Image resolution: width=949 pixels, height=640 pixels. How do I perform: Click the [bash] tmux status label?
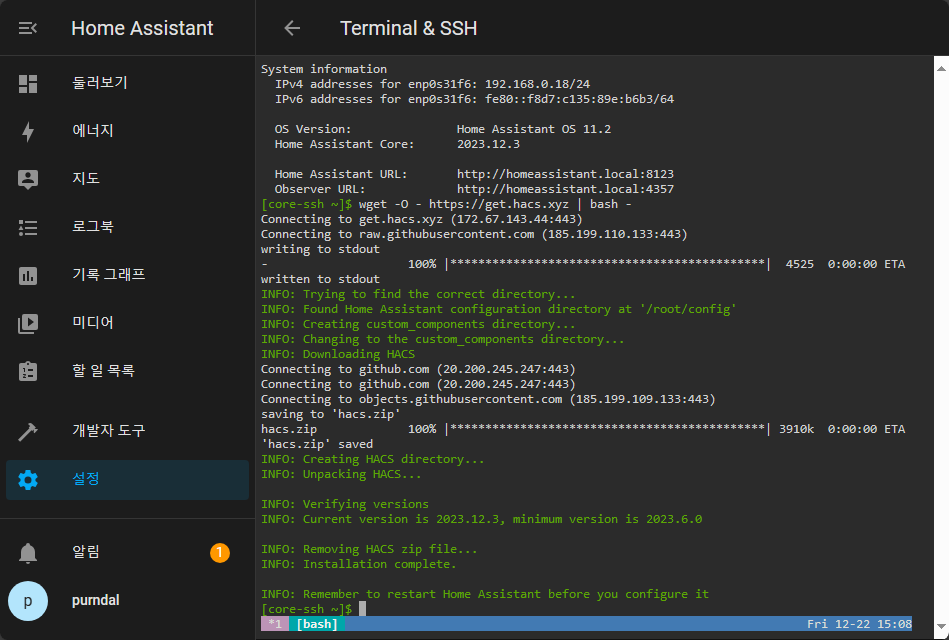(x=317, y=624)
